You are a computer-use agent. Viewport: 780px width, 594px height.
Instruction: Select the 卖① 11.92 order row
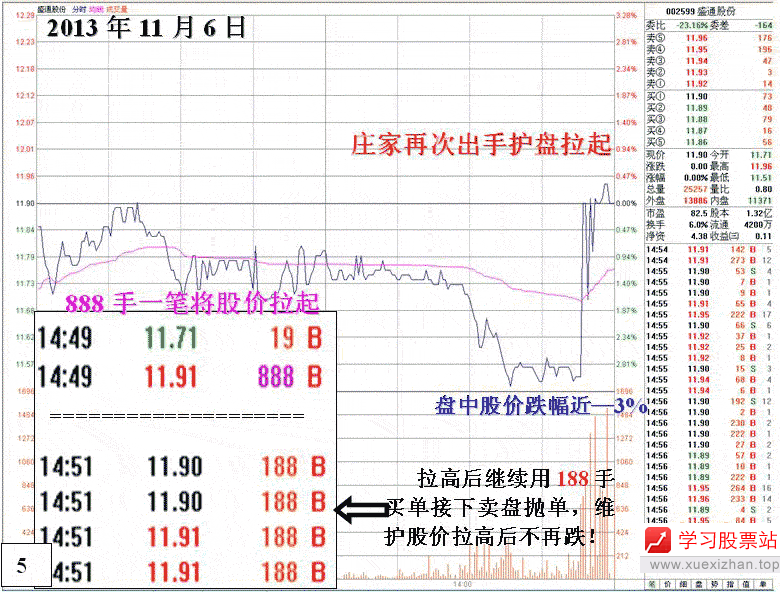[x=709, y=84]
